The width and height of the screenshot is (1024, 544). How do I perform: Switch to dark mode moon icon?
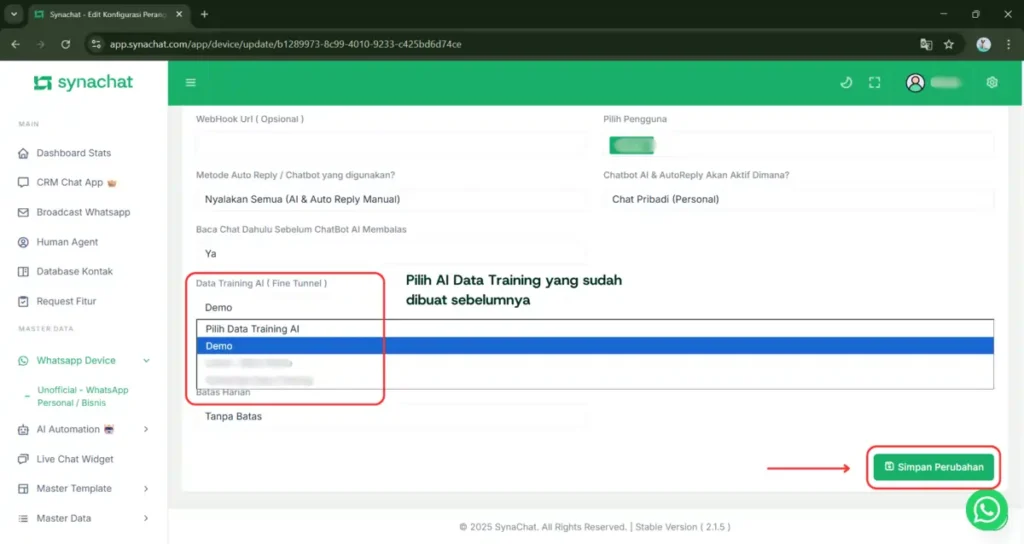[x=846, y=82]
